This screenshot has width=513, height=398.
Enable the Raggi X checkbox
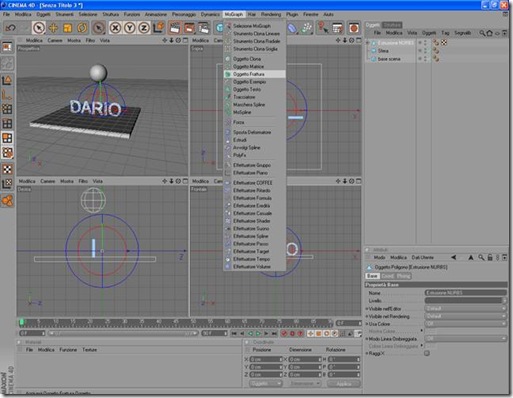point(427,353)
